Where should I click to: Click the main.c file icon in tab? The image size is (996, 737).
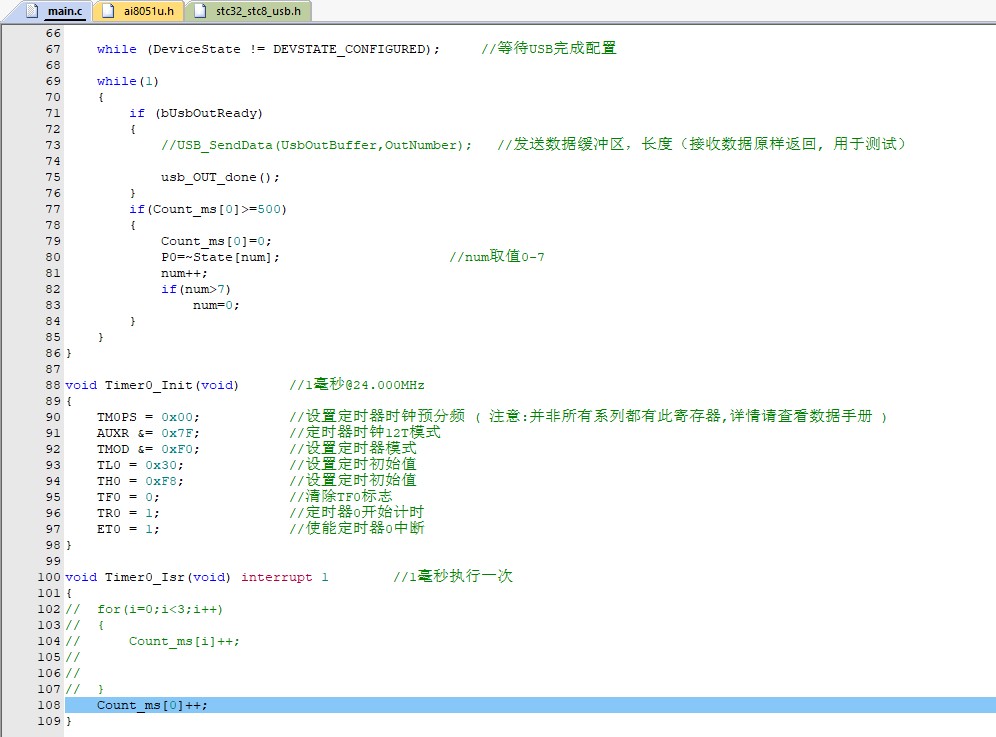(32, 11)
